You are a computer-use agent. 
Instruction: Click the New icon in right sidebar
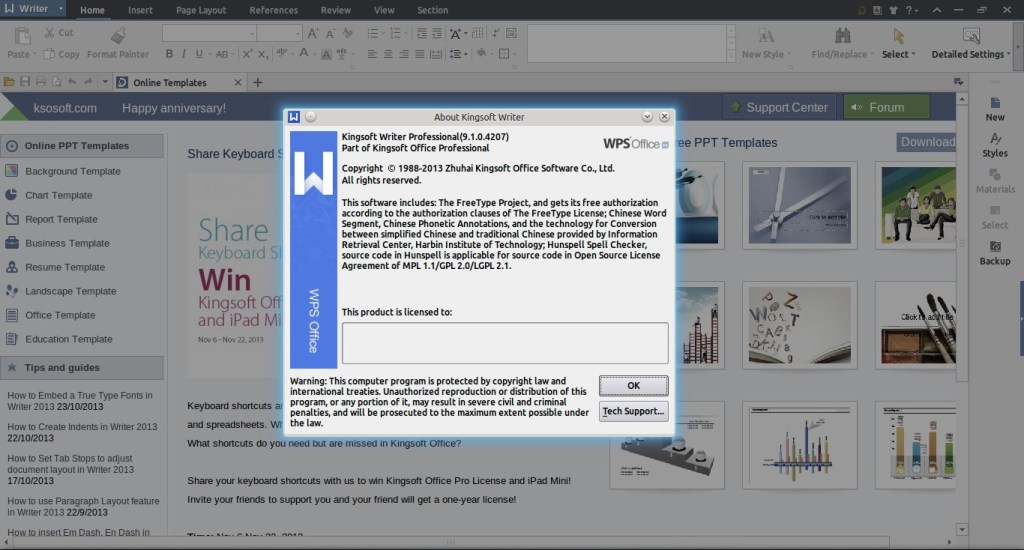coord(995,103)
